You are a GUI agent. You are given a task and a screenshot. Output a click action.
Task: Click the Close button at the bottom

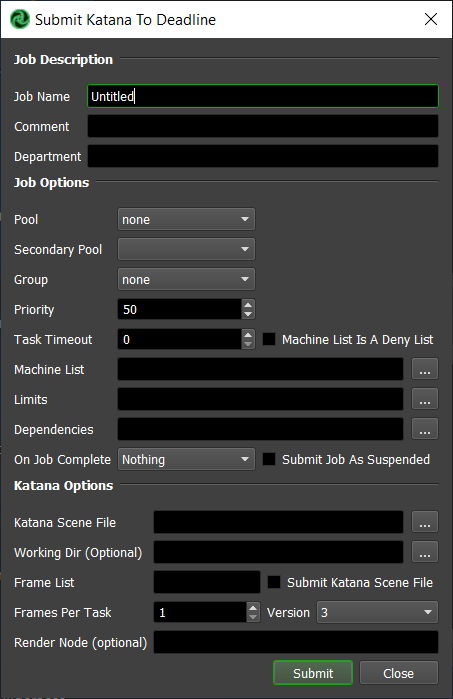[399, 673]
